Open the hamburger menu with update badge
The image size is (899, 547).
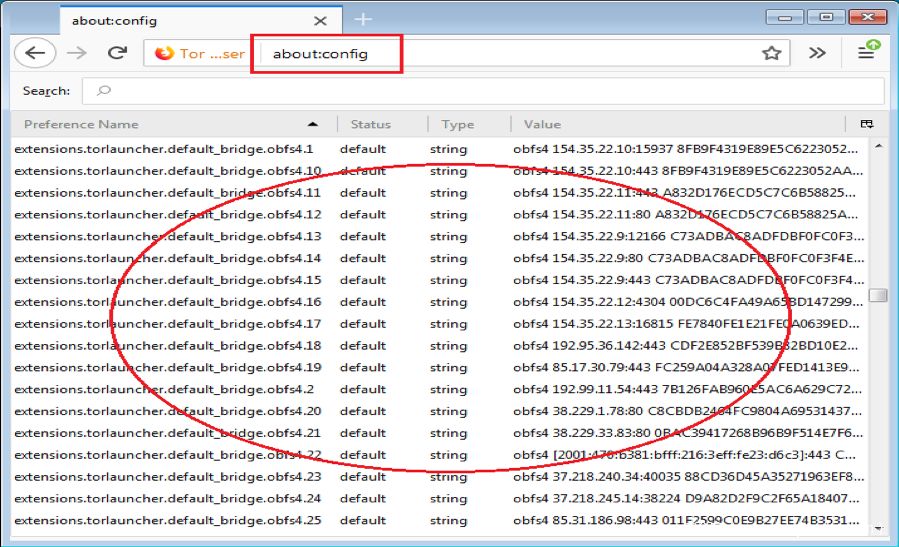pyautogui.click(x=867, y=51)
